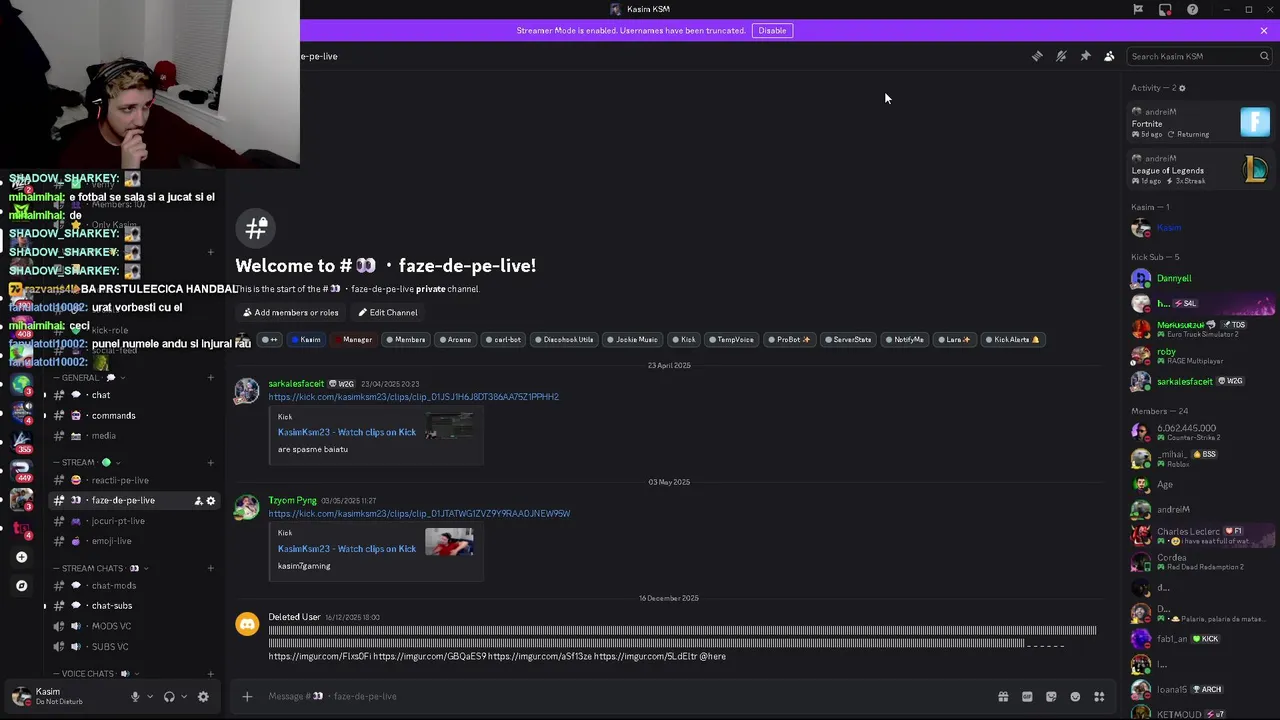Open the Threads icon in channel header
Image resolution: width=1280 pixels, height=720 pixels.
pyautogui.click(x=1037, y=56)
